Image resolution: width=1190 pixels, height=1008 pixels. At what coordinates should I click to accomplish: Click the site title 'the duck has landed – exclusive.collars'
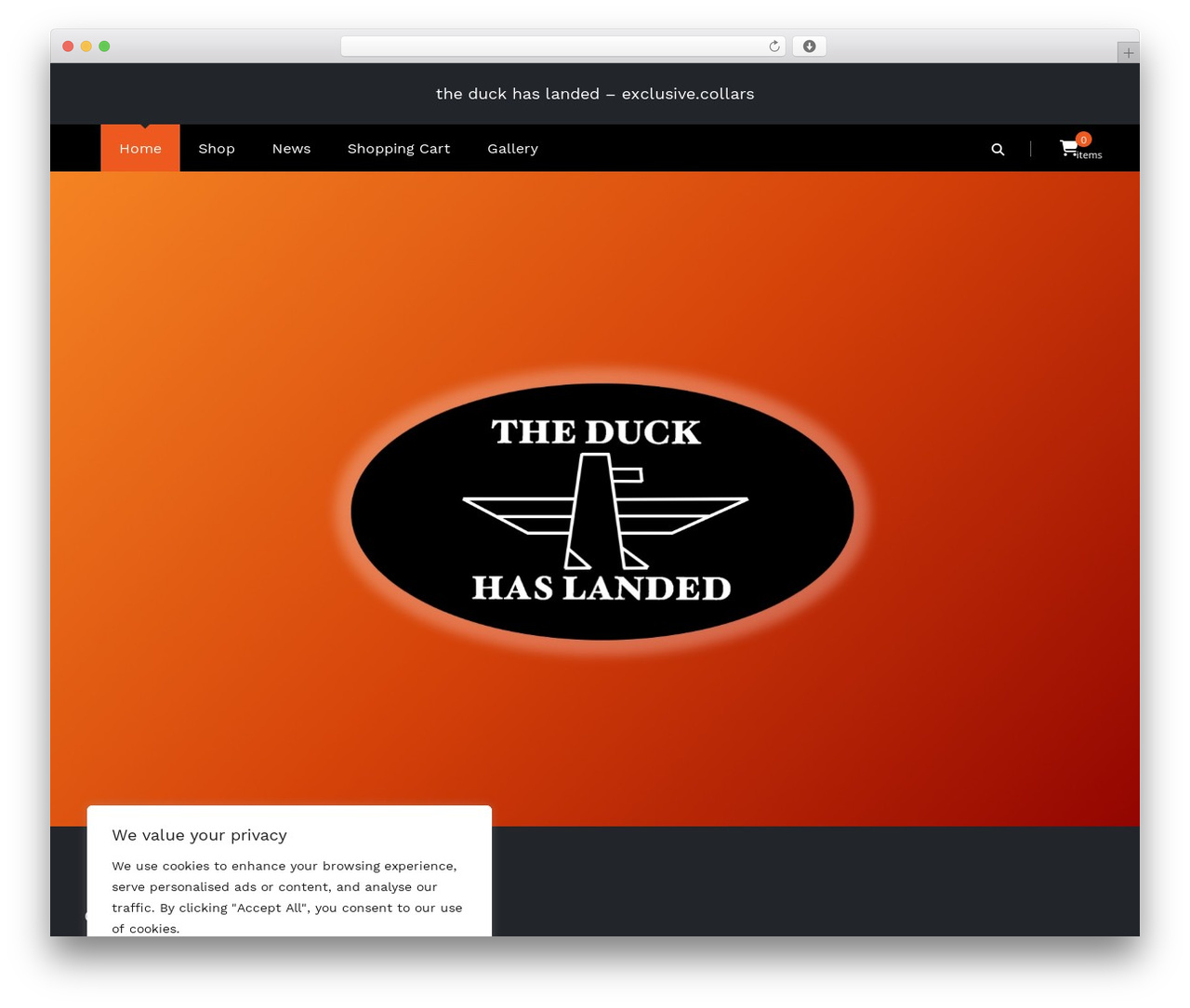[x=595, y=93]
